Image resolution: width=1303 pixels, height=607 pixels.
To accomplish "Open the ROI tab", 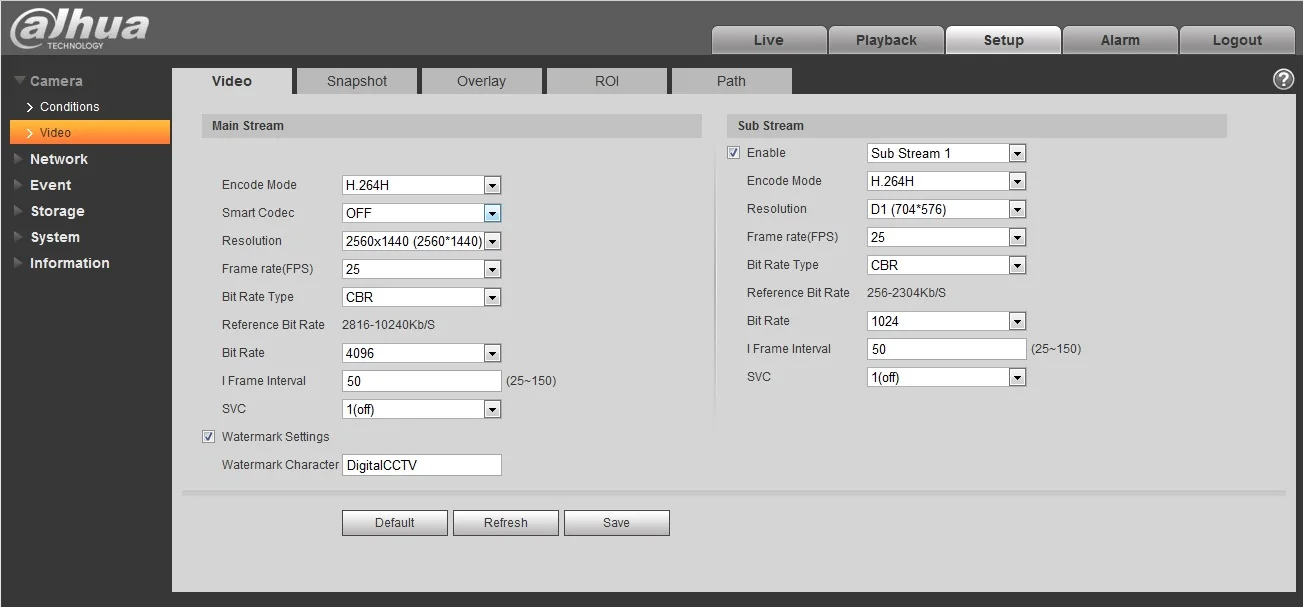I will coord(607,81).
